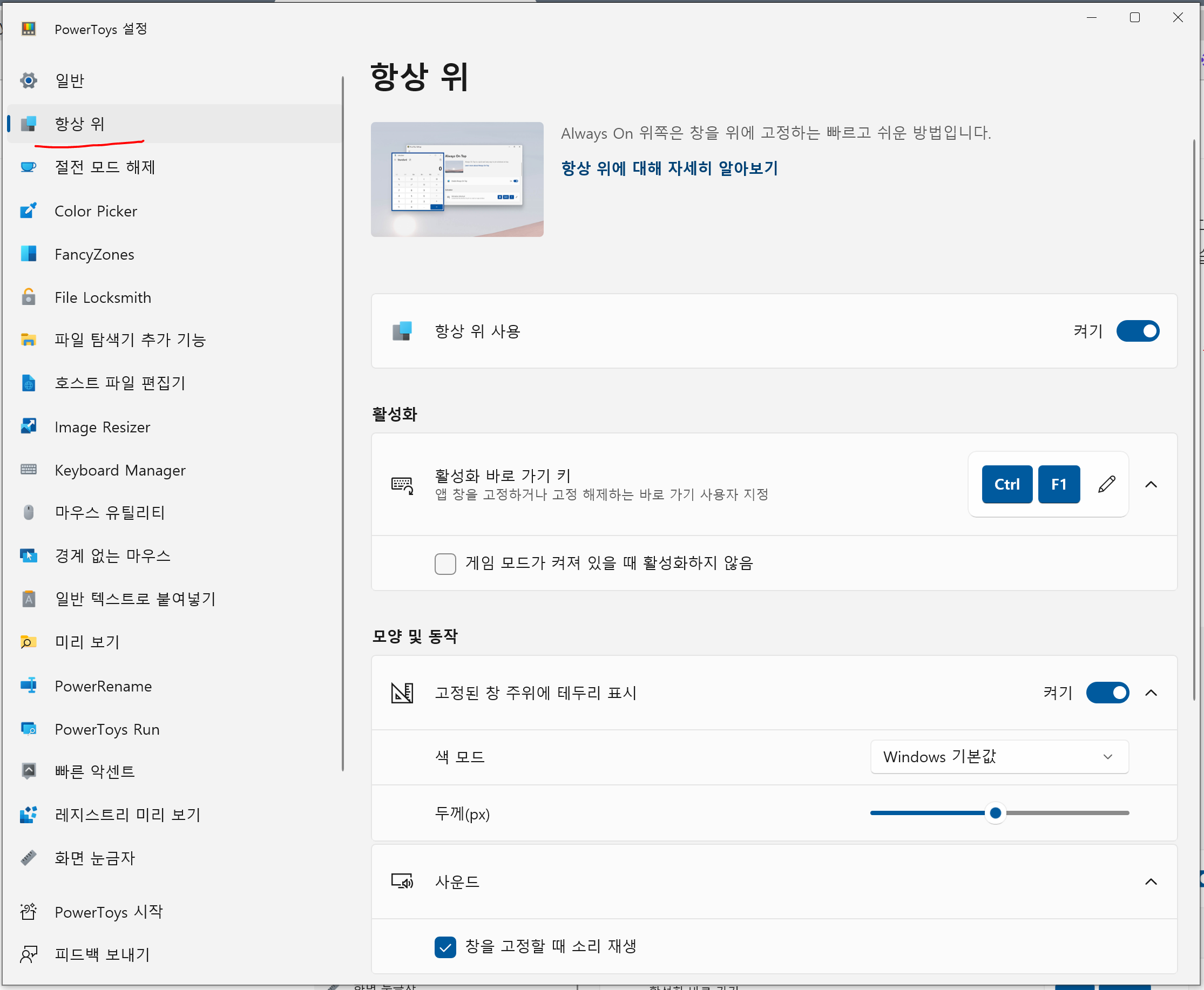The width and height of the screenshot is (1204, 990).
Task: Edit the activation shortcut with the pencil icon
Action: (1106, 484)
